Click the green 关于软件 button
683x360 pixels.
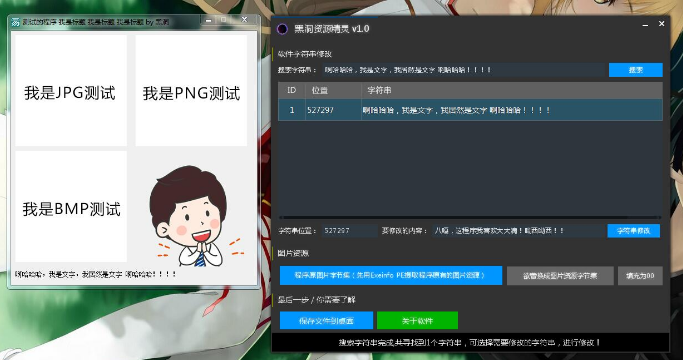coord(417,321)
